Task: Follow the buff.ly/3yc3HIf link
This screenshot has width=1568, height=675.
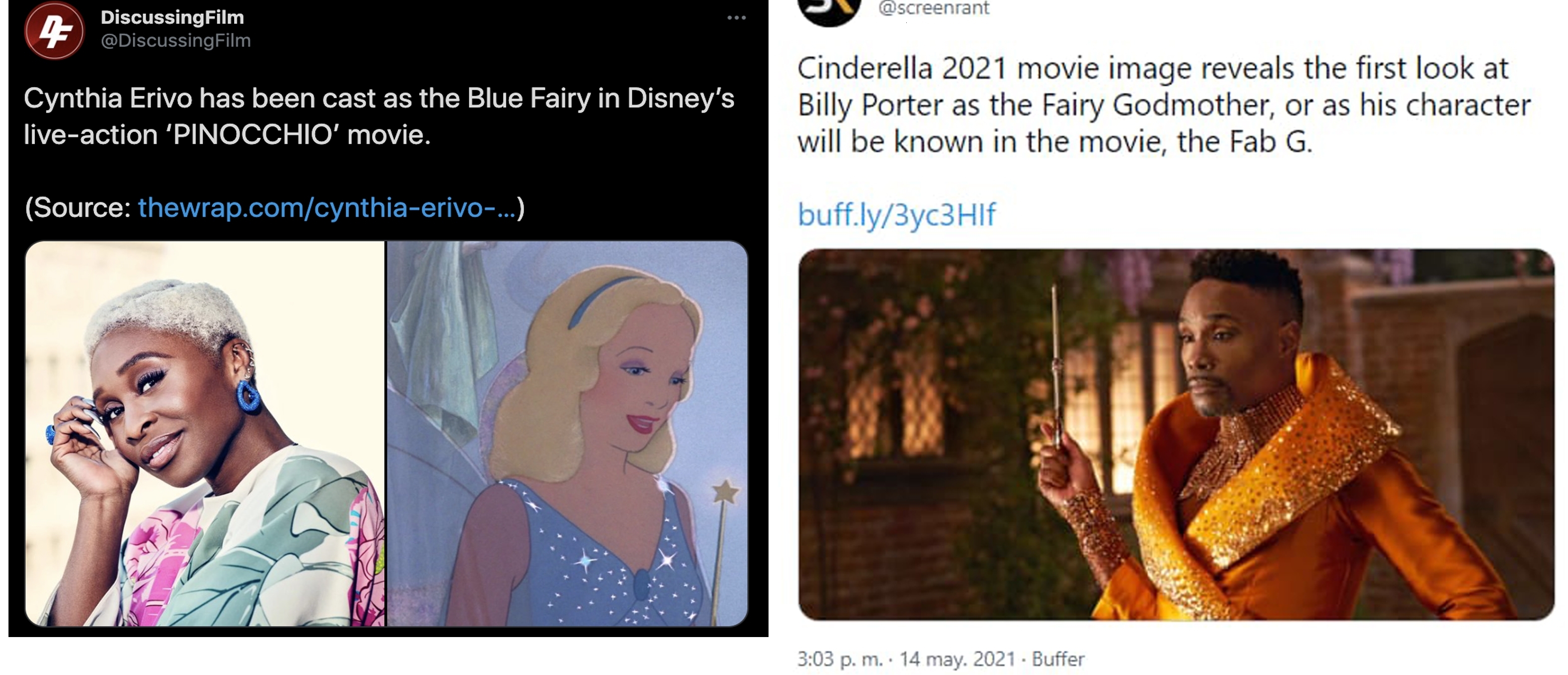Action: coord(897,215)
